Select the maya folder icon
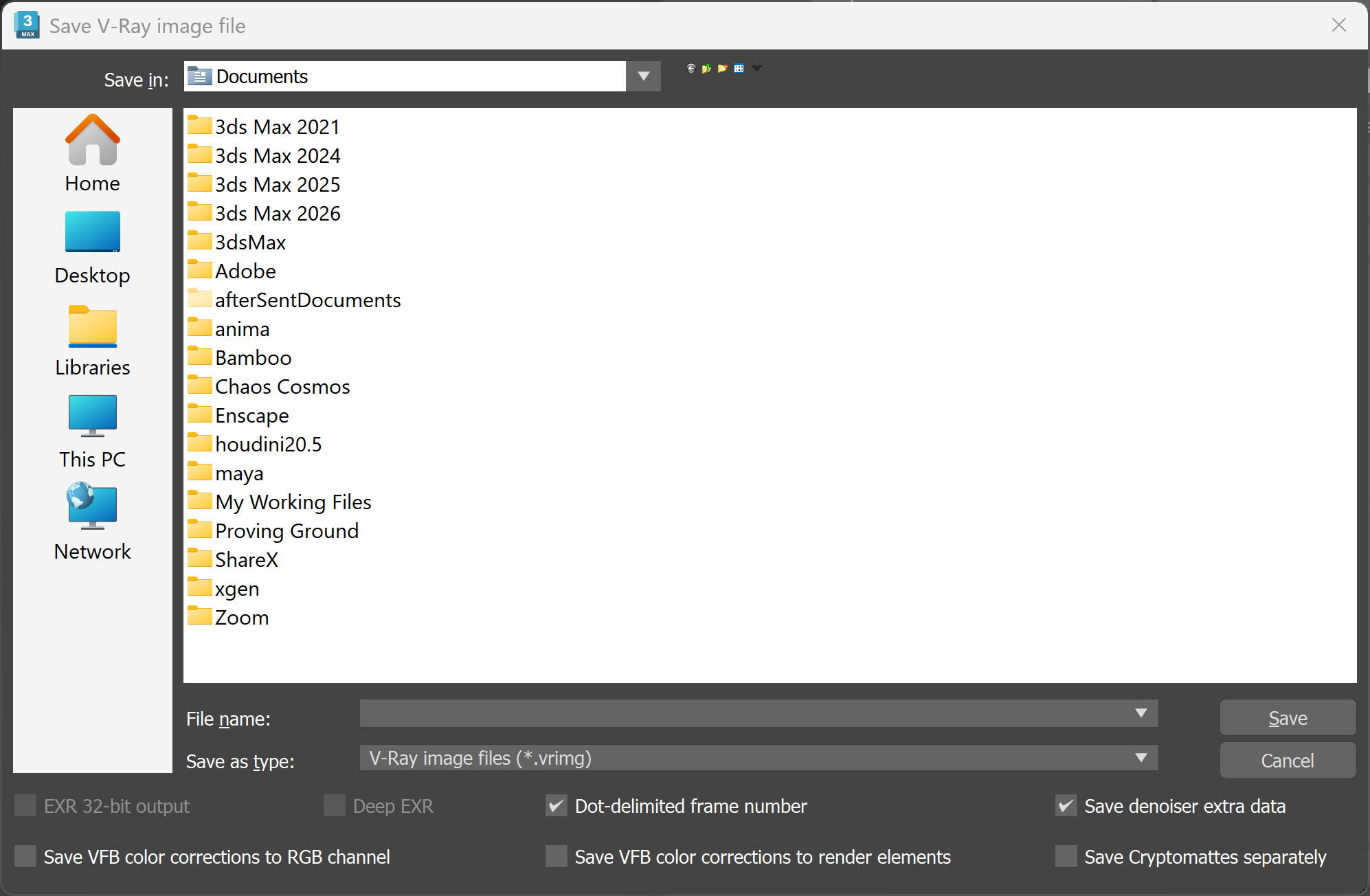The height and width of the screenshot is (896, 1370). 200,472
